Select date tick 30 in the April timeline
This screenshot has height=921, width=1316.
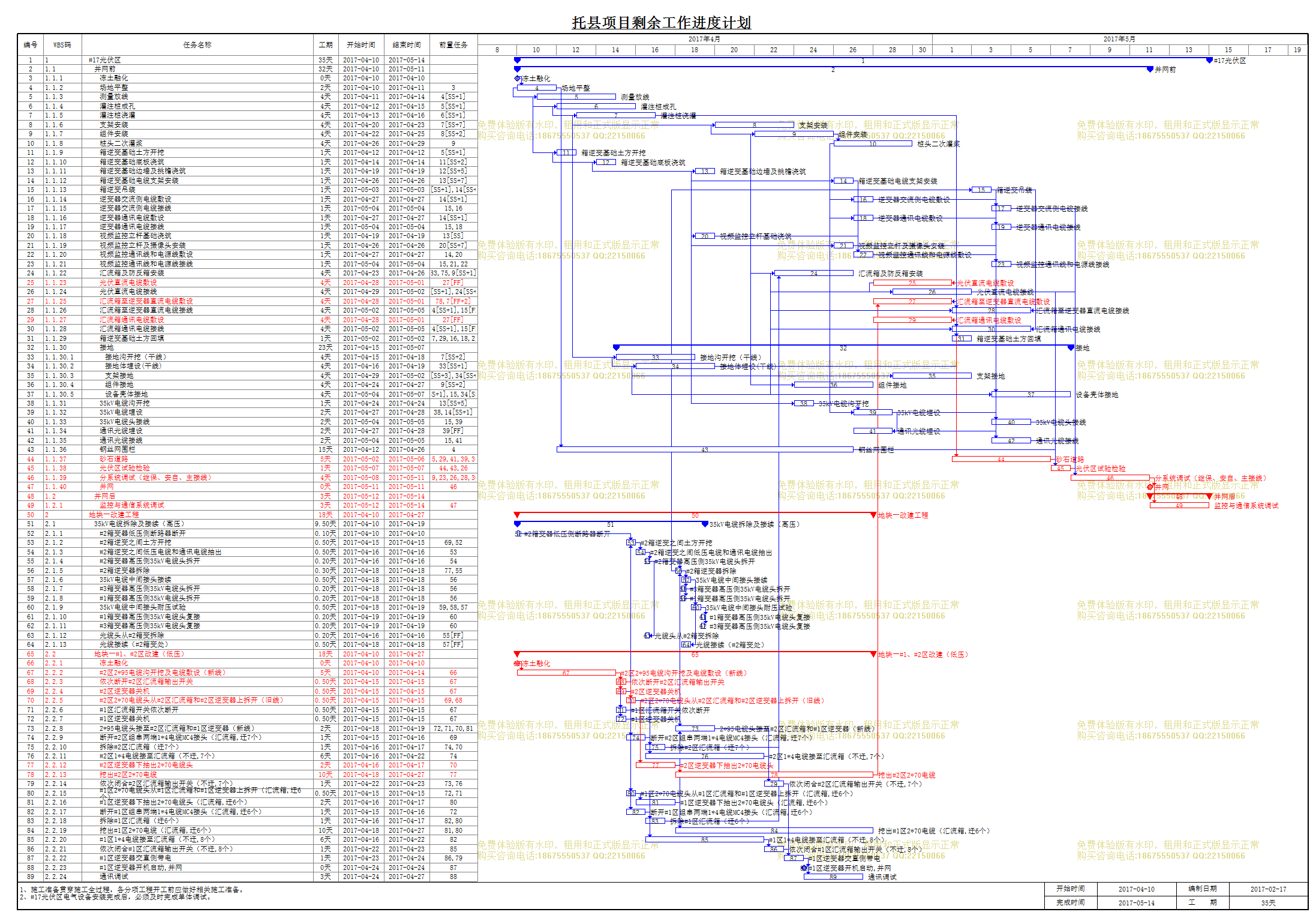tap(922, 50)
